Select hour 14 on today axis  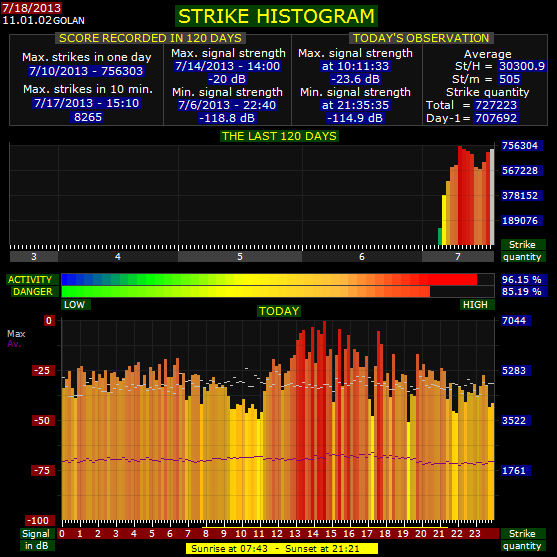coord(313,534)
